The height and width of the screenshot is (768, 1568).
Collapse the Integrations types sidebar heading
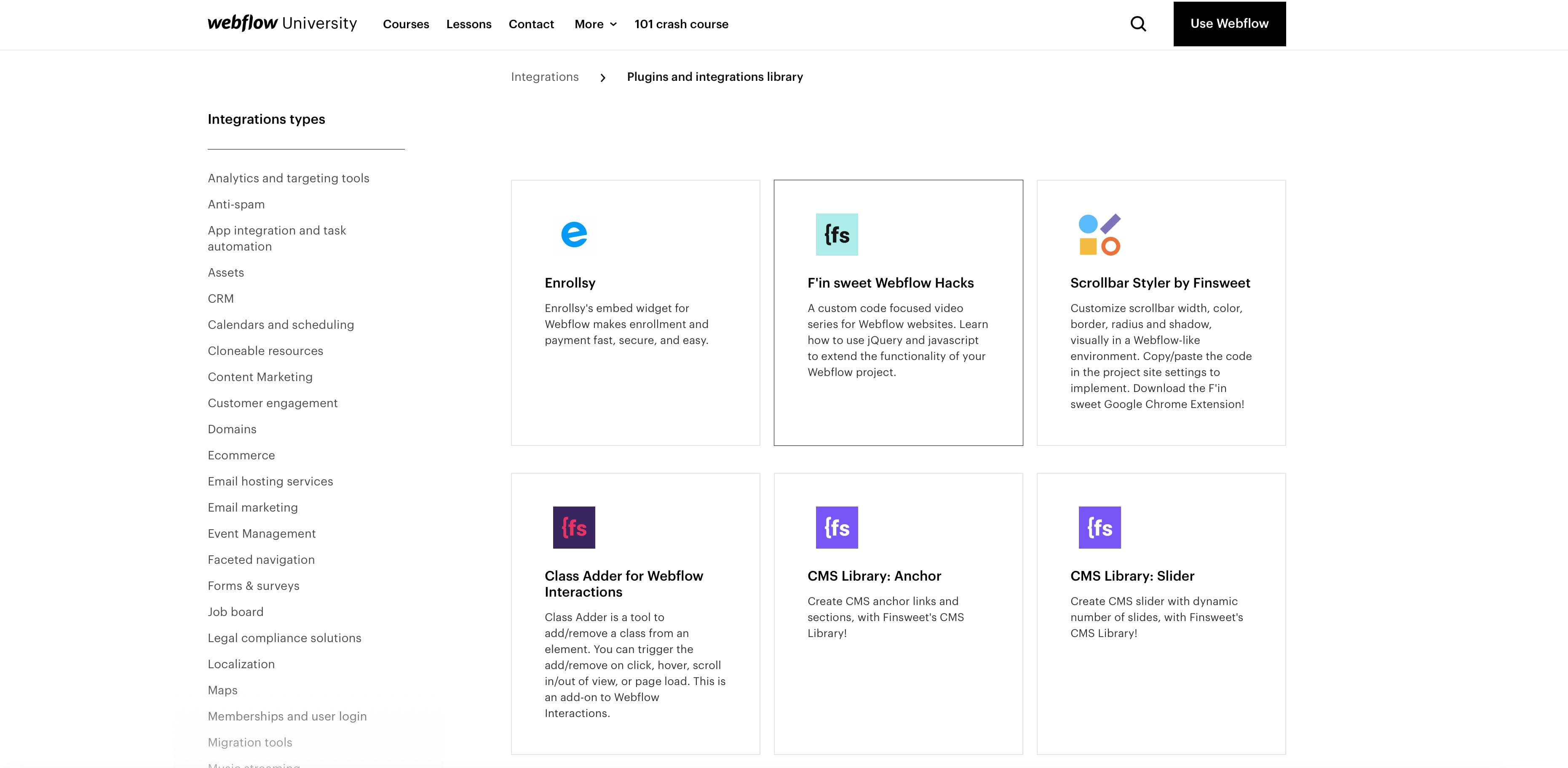266,119
